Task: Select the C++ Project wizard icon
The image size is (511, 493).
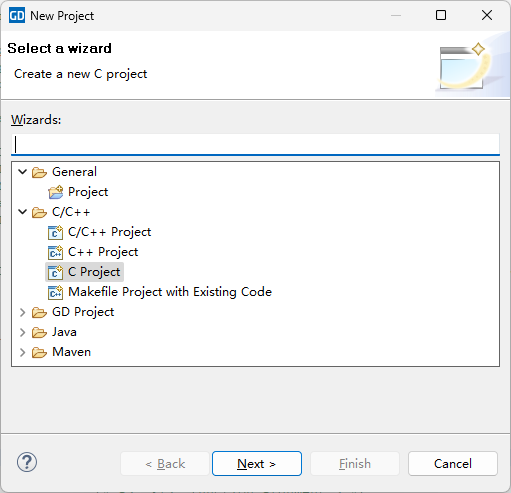Action: click(x=55, y=252)
